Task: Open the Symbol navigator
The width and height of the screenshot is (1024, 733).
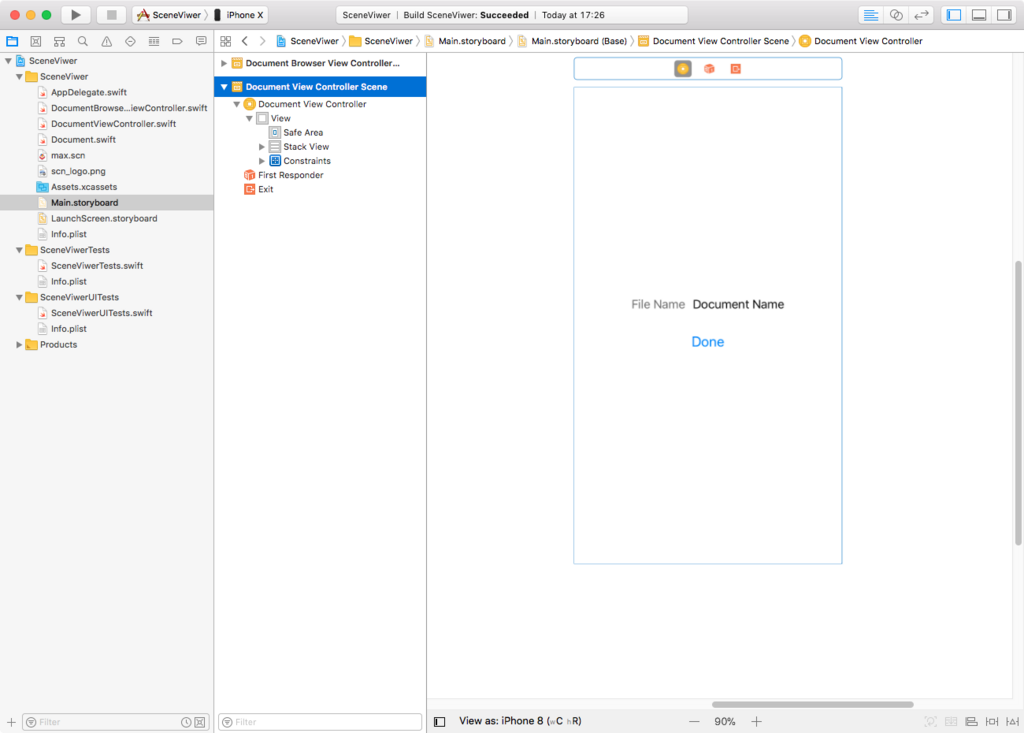Action: coord(59,41)
